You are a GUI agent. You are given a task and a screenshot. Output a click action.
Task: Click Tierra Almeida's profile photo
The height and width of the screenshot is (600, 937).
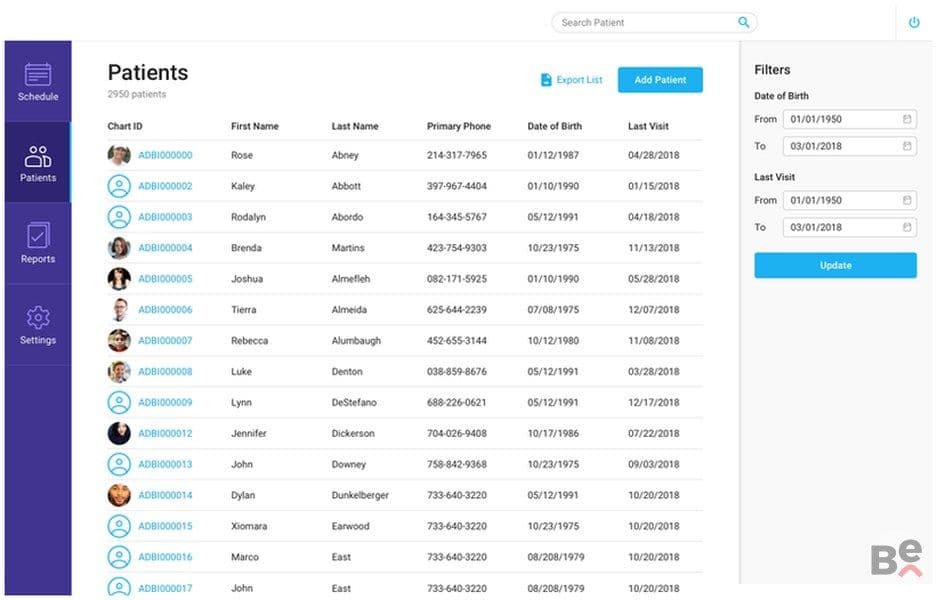[119, 310]
